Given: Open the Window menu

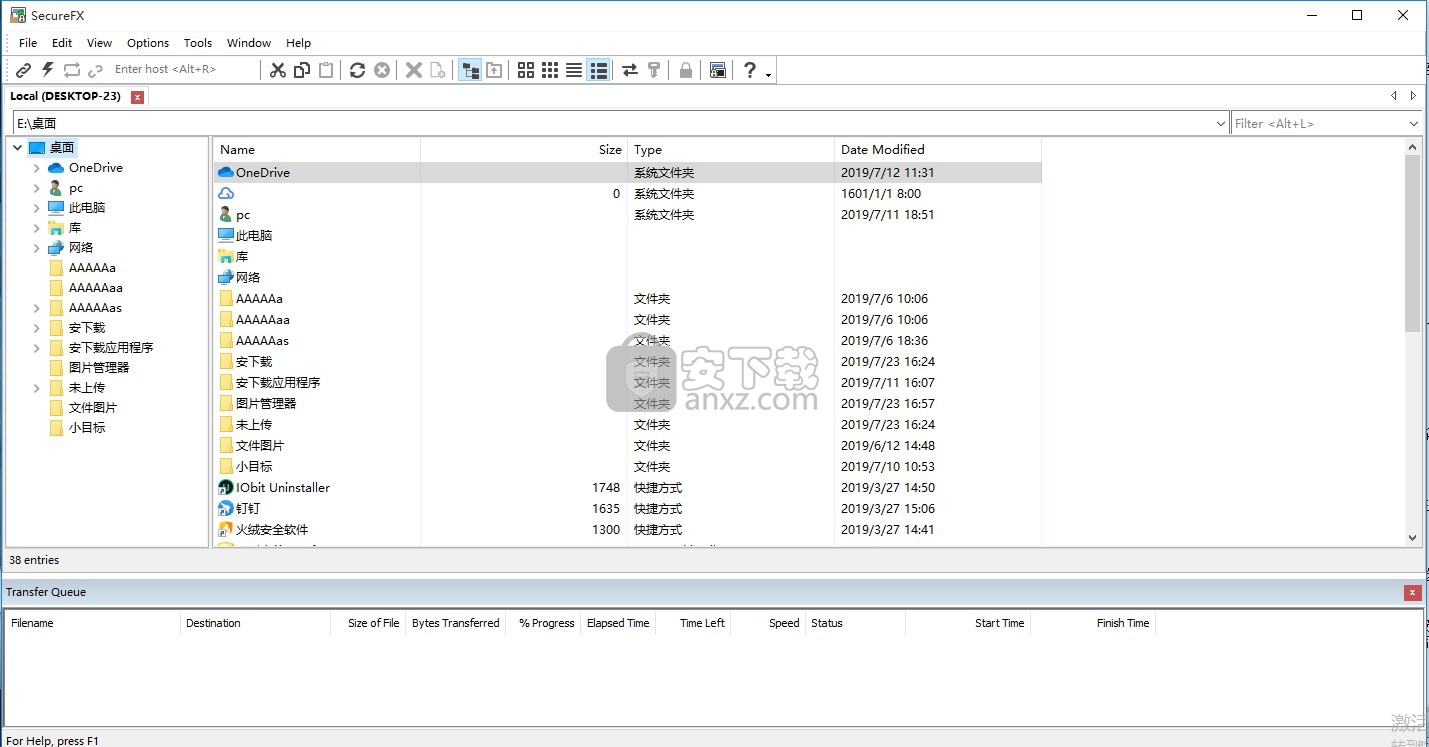Looking at the screenshot, I should click(x=249, y=43).
